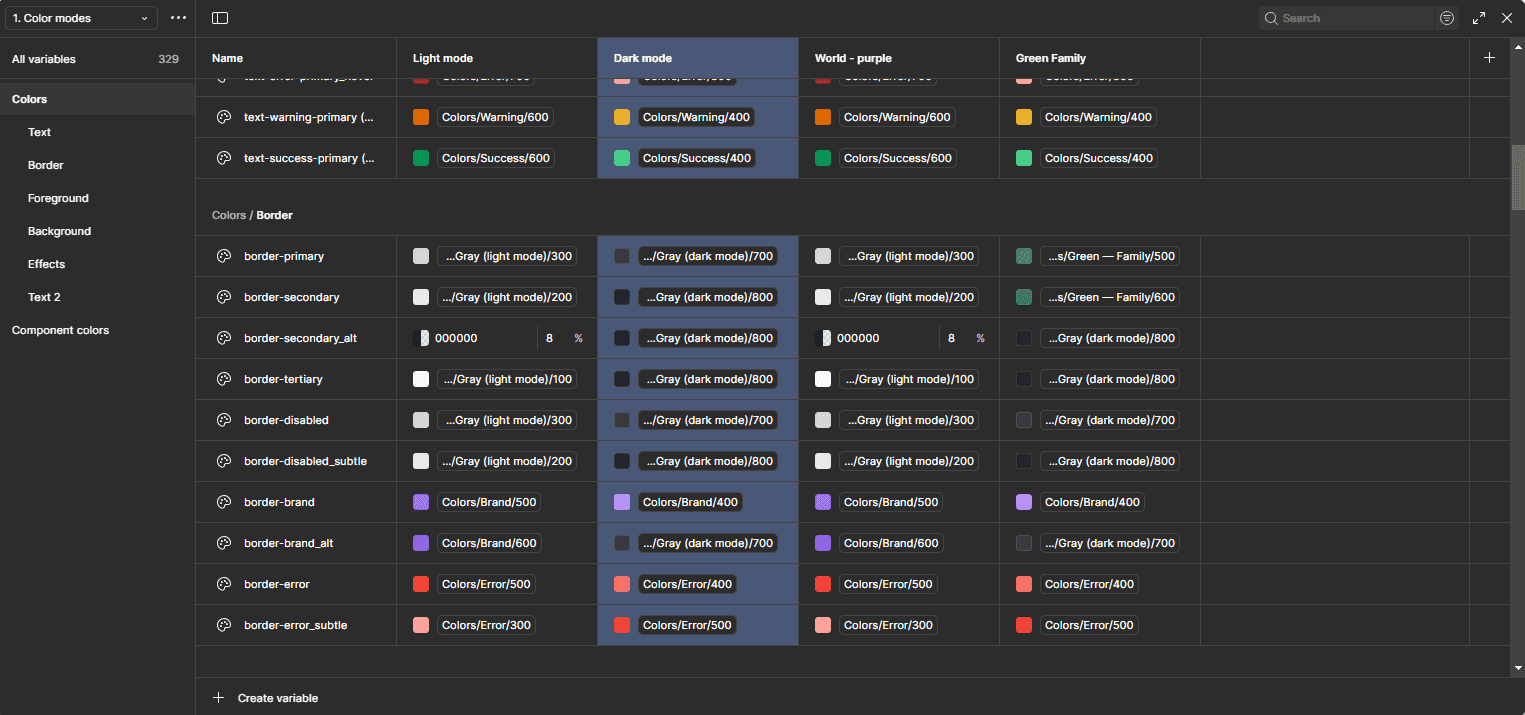The image size is (1525, 715).
Task: Click ...s/Green — Family/600 chip
Action: (1110, 297)
